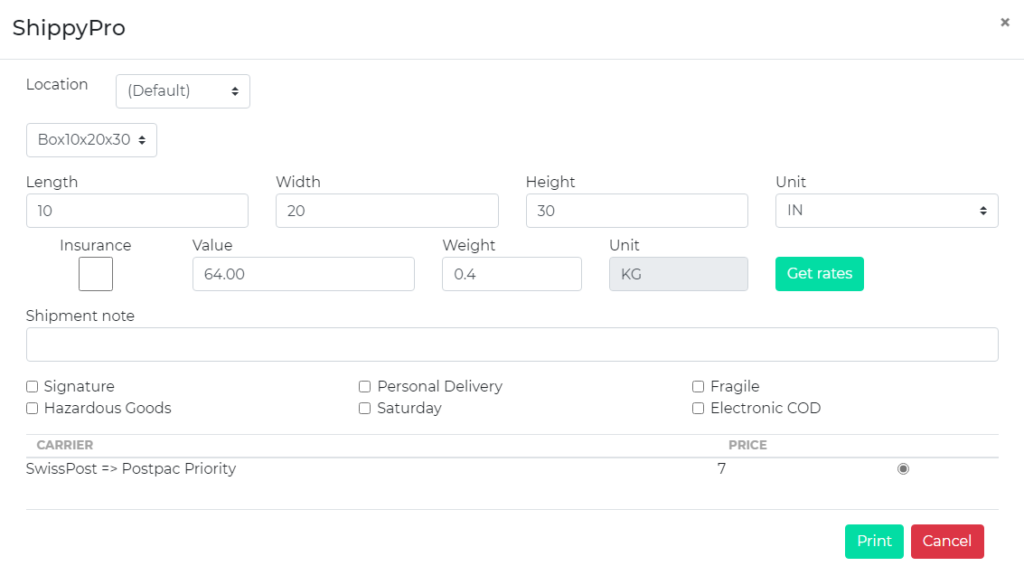Open the Location dropdown
Image resolution: width=1024 pixels, height=585 pixels.
[182, 91]
